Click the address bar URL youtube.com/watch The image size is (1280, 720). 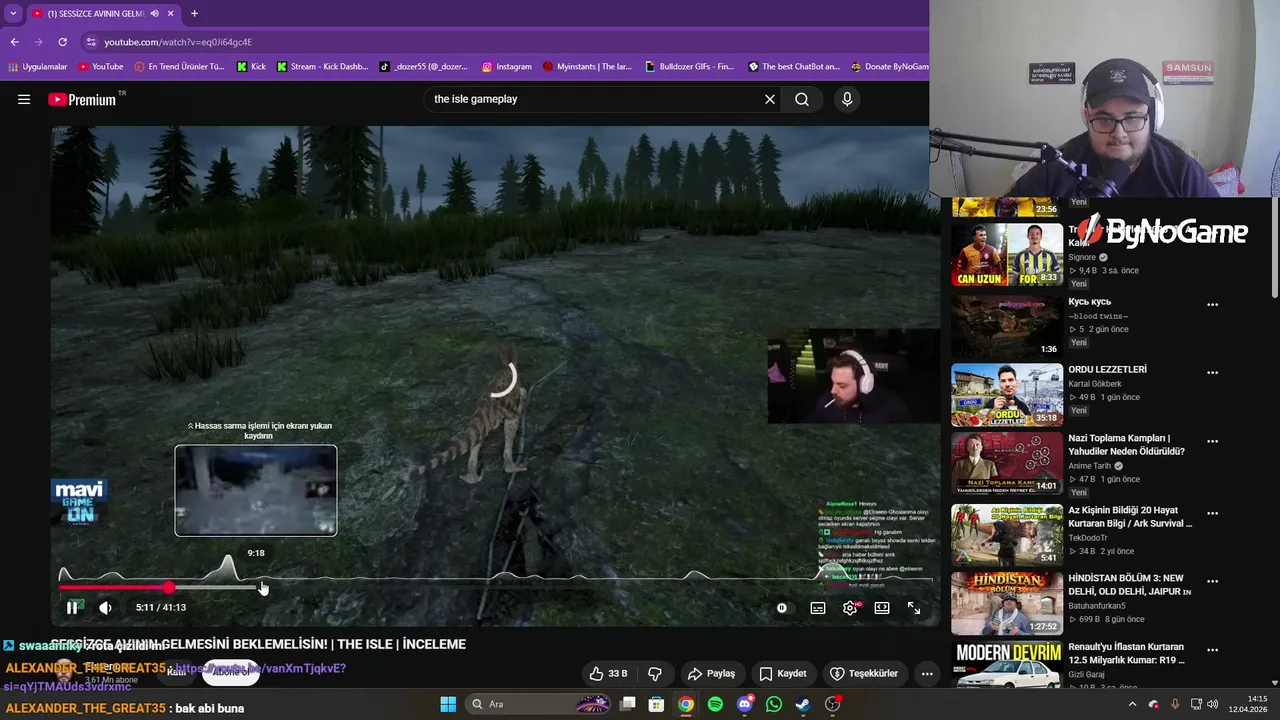(x=178, y=42)
